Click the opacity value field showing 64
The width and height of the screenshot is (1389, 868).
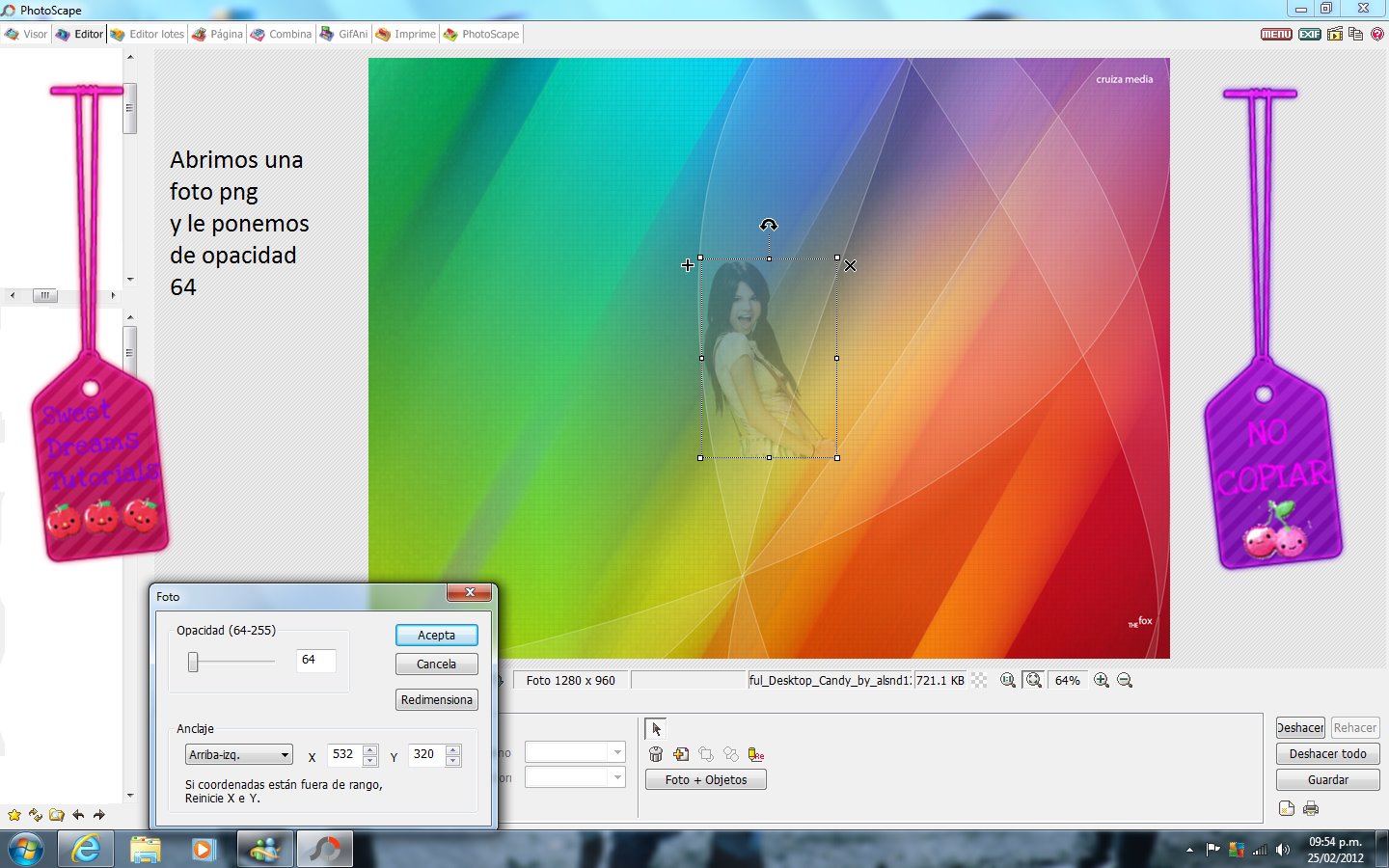316,661
